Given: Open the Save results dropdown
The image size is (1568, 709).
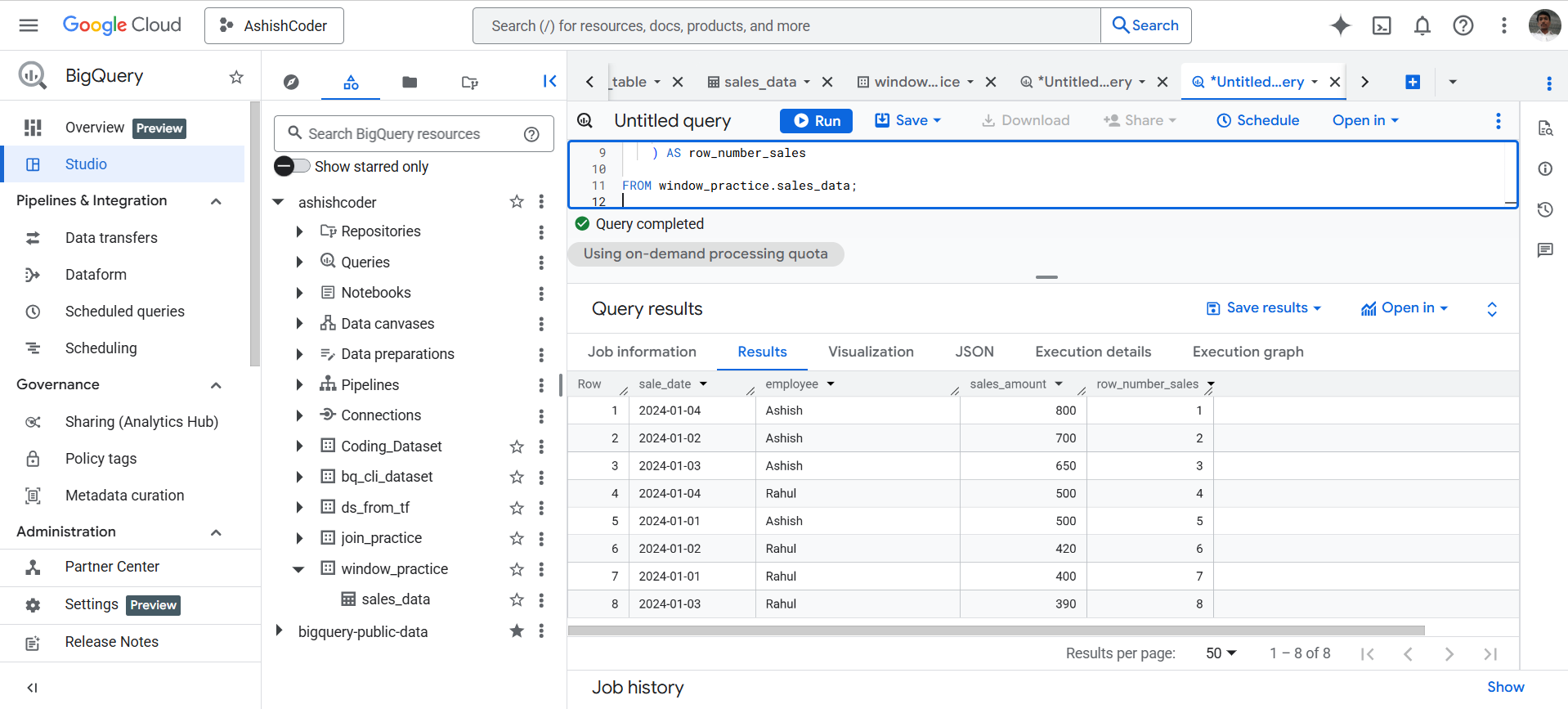Looking at the screenshot, I should [1264, 308].
